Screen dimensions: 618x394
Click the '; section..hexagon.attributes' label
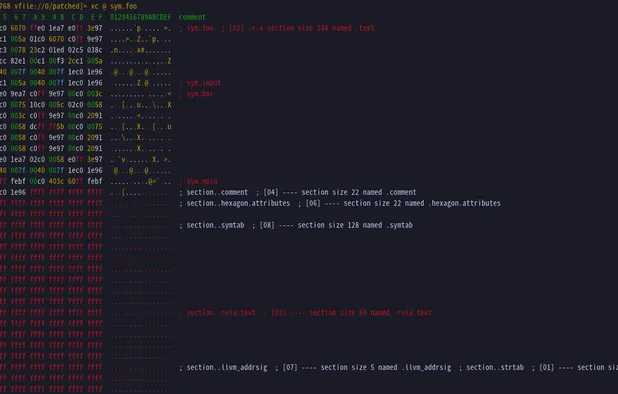[235, 203]
